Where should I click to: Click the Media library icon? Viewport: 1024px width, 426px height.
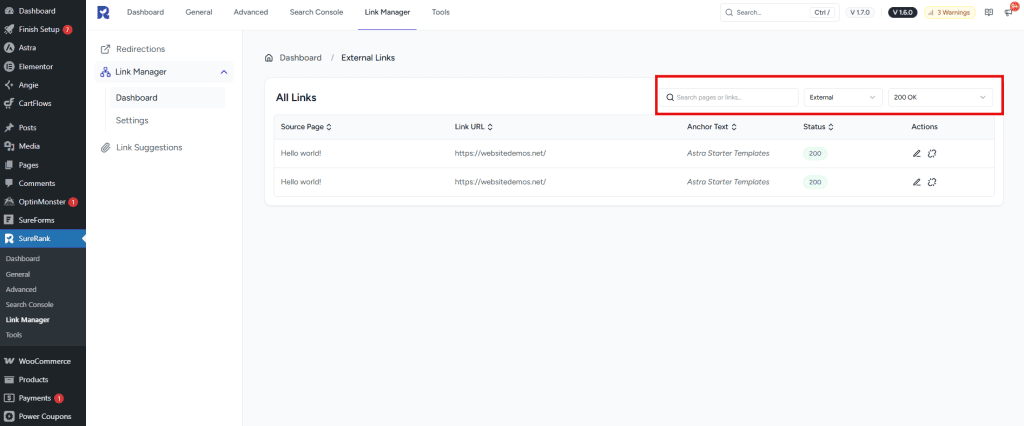pos(9,146)
